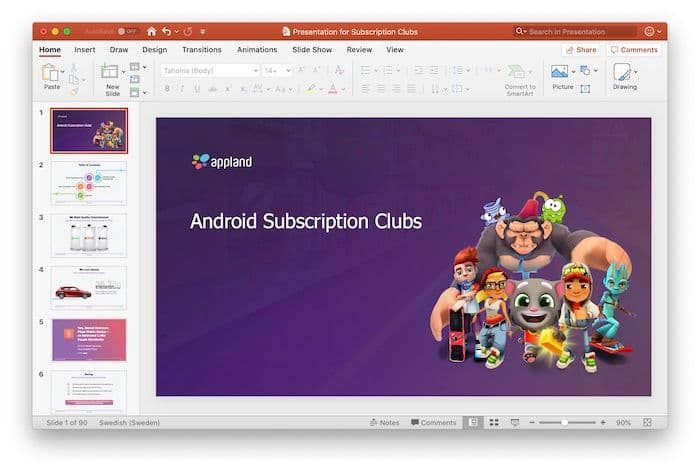
Task: Apply the font color
Action: (x=333, y=89)
